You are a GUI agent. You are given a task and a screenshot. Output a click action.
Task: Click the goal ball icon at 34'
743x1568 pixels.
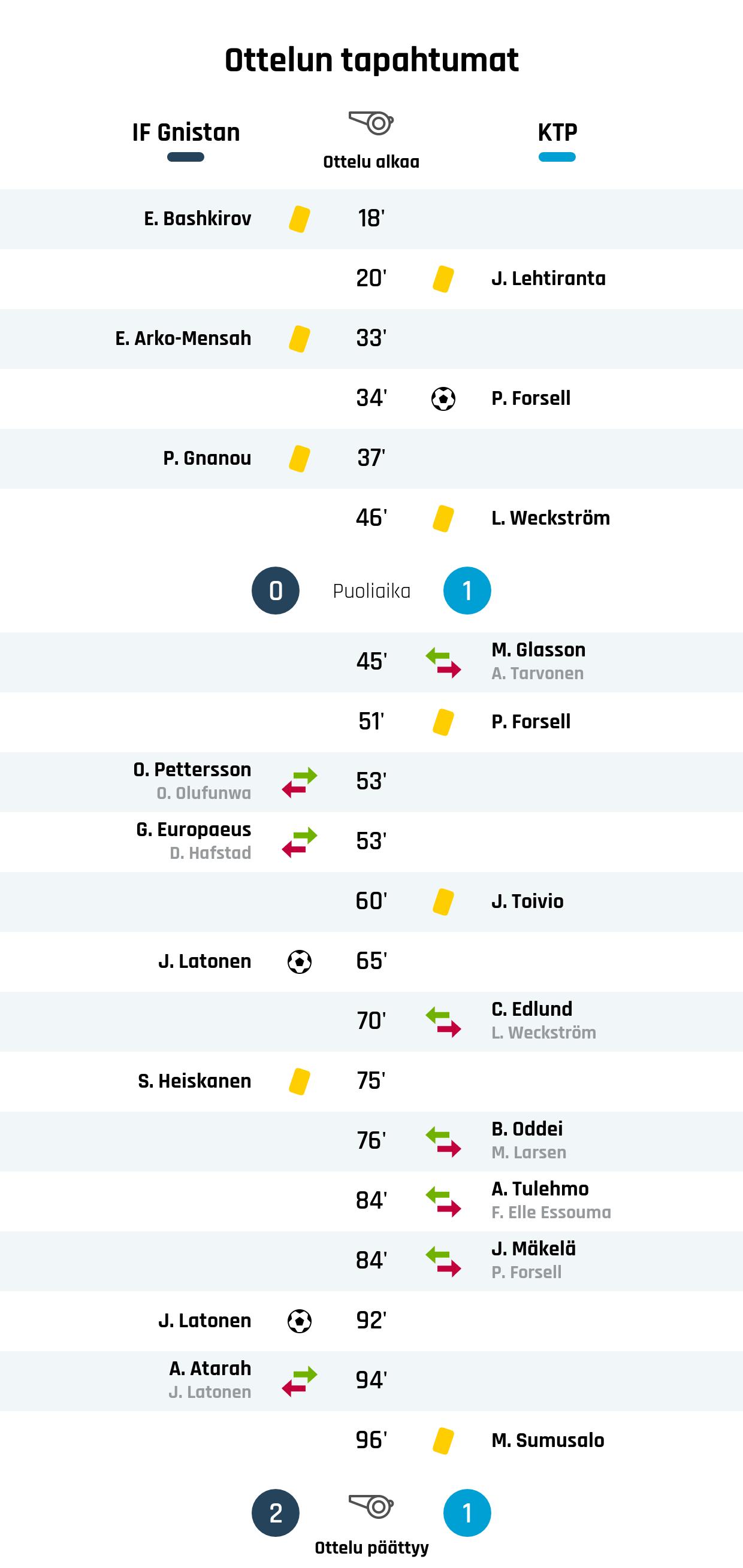click(443, 399)
